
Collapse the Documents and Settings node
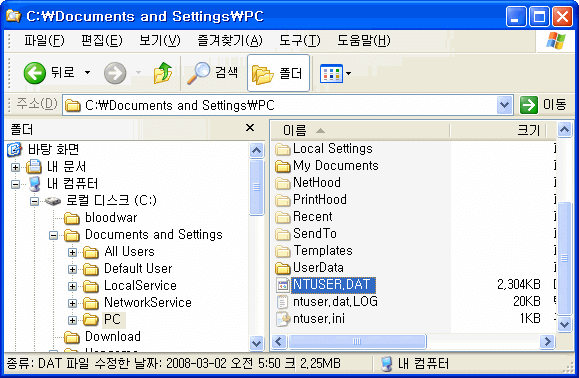pos(54,235)
